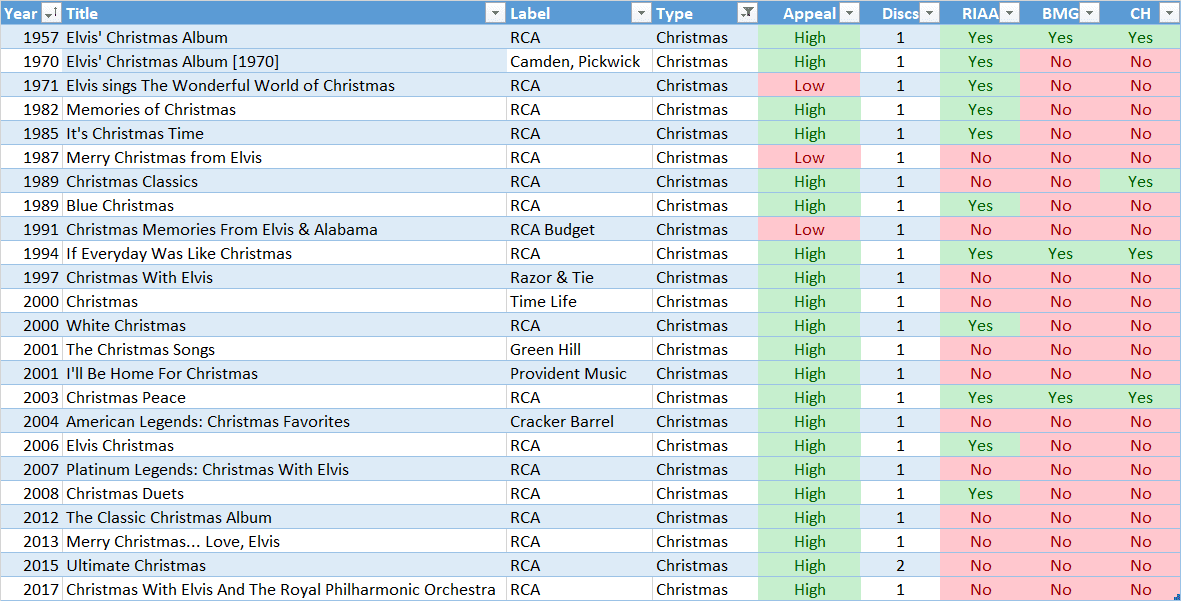This screenshot has height=601, width=1181.
Task: Click the CH 'Yes' cell for Christmas Classics
Action: pyautogui.click(x=1140, y=182)
